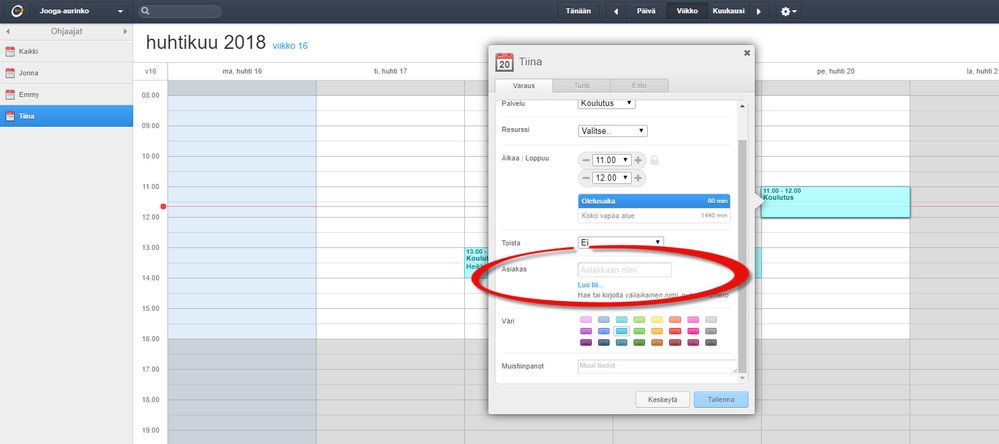This screenshot has height=444, width=999.
Task: Increase the start time with plus
Action: [x=638, y=160]
